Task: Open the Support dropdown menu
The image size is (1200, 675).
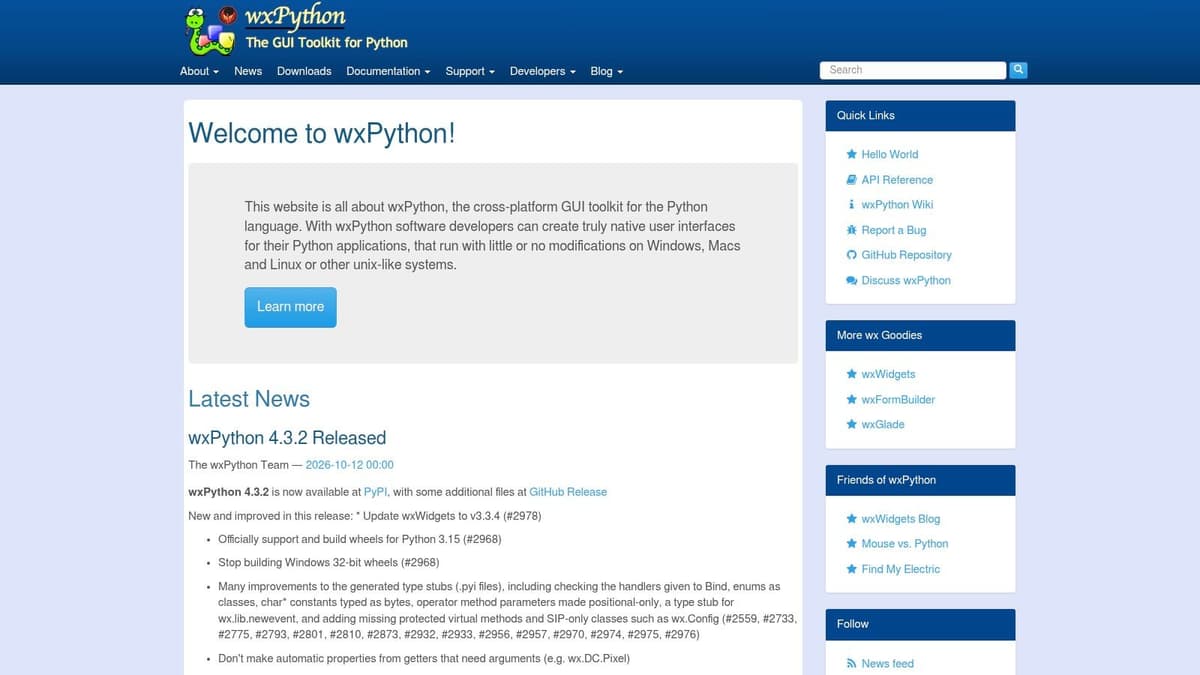Action: (x=470, y=71)
